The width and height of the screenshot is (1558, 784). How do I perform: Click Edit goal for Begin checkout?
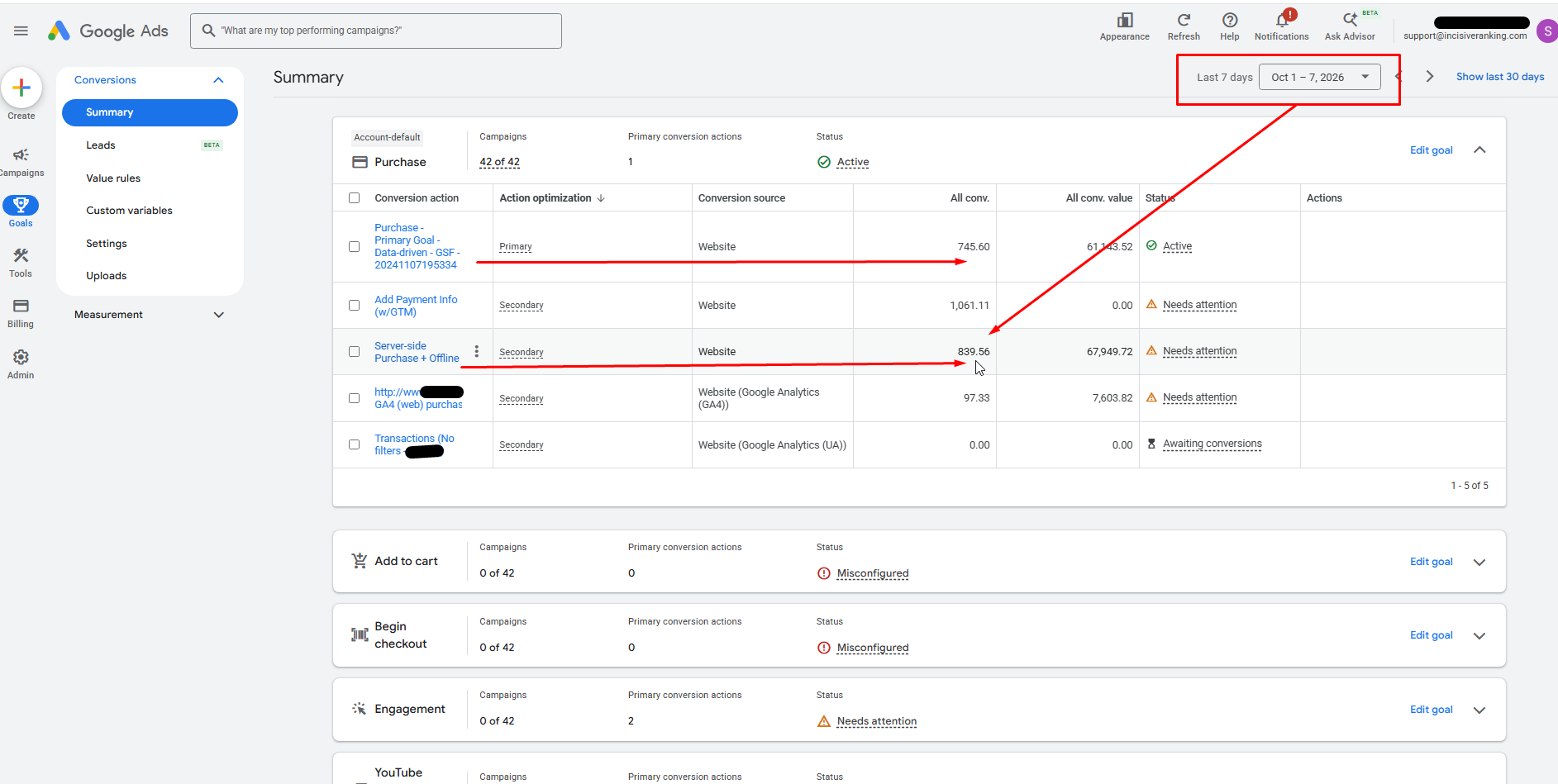coord(1431,635)
